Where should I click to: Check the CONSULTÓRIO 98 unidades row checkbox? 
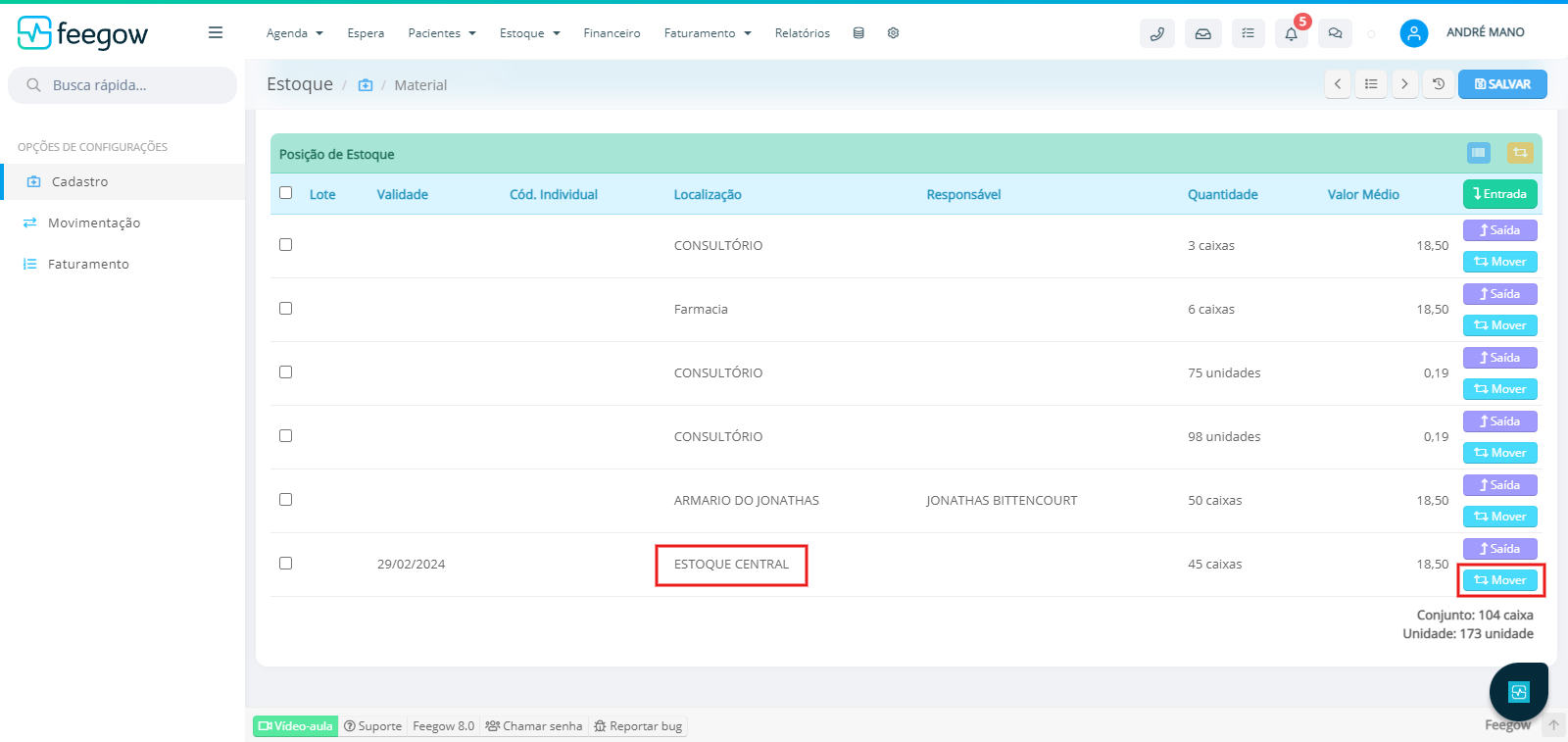(286, 436)
